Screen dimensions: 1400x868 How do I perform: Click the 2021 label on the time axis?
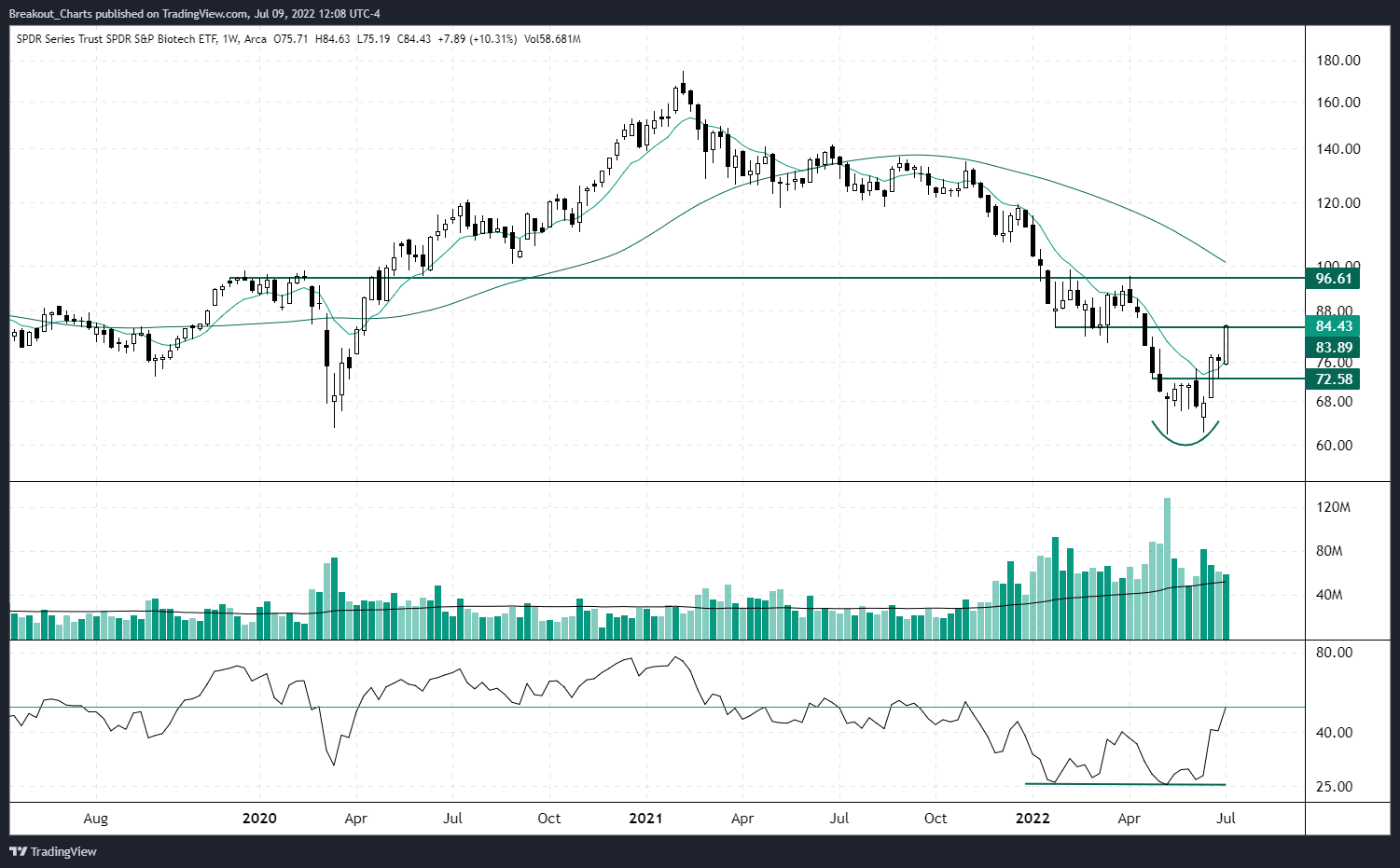coord(645,819)
